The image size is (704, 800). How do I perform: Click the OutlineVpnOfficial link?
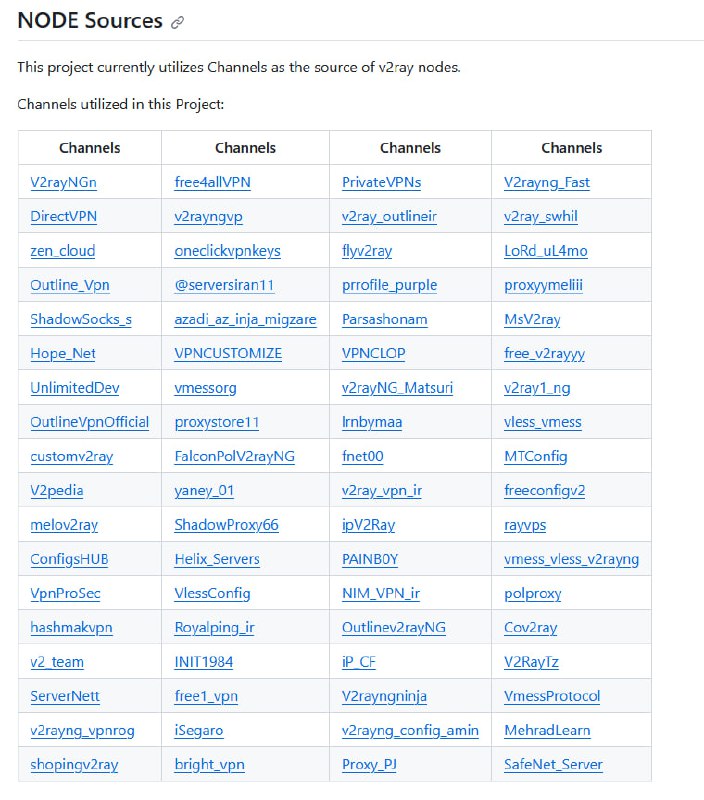pos(90,421)
